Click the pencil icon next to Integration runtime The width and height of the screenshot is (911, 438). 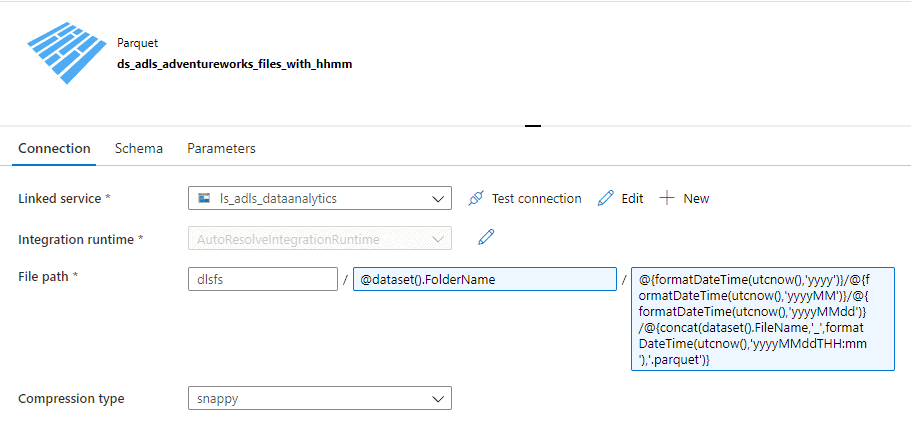[x=486, y=237]
